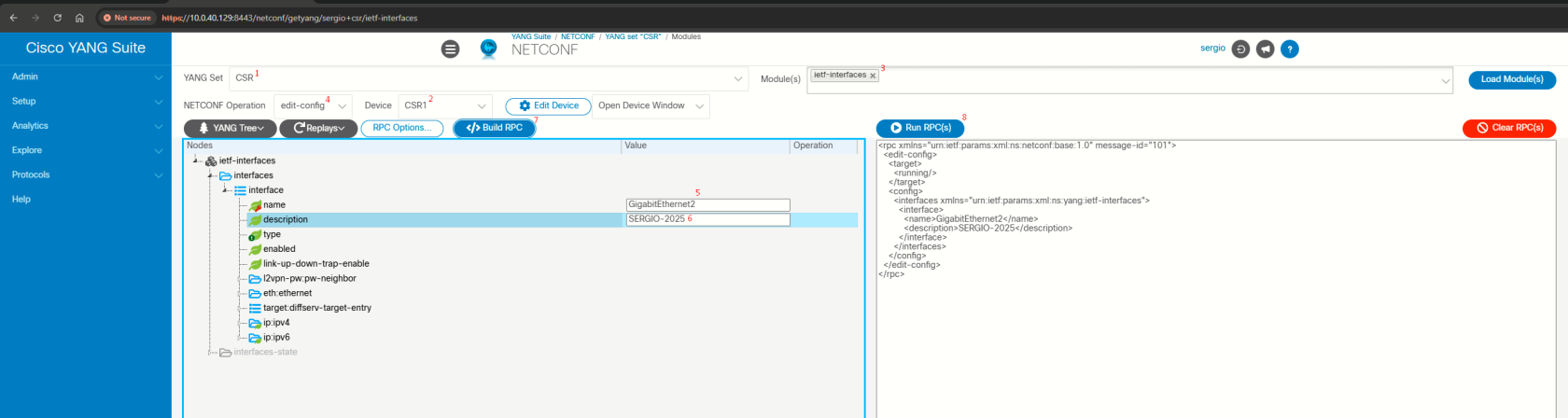
Task: Open the blue help question mark icon
Action: pos(1290,49)
